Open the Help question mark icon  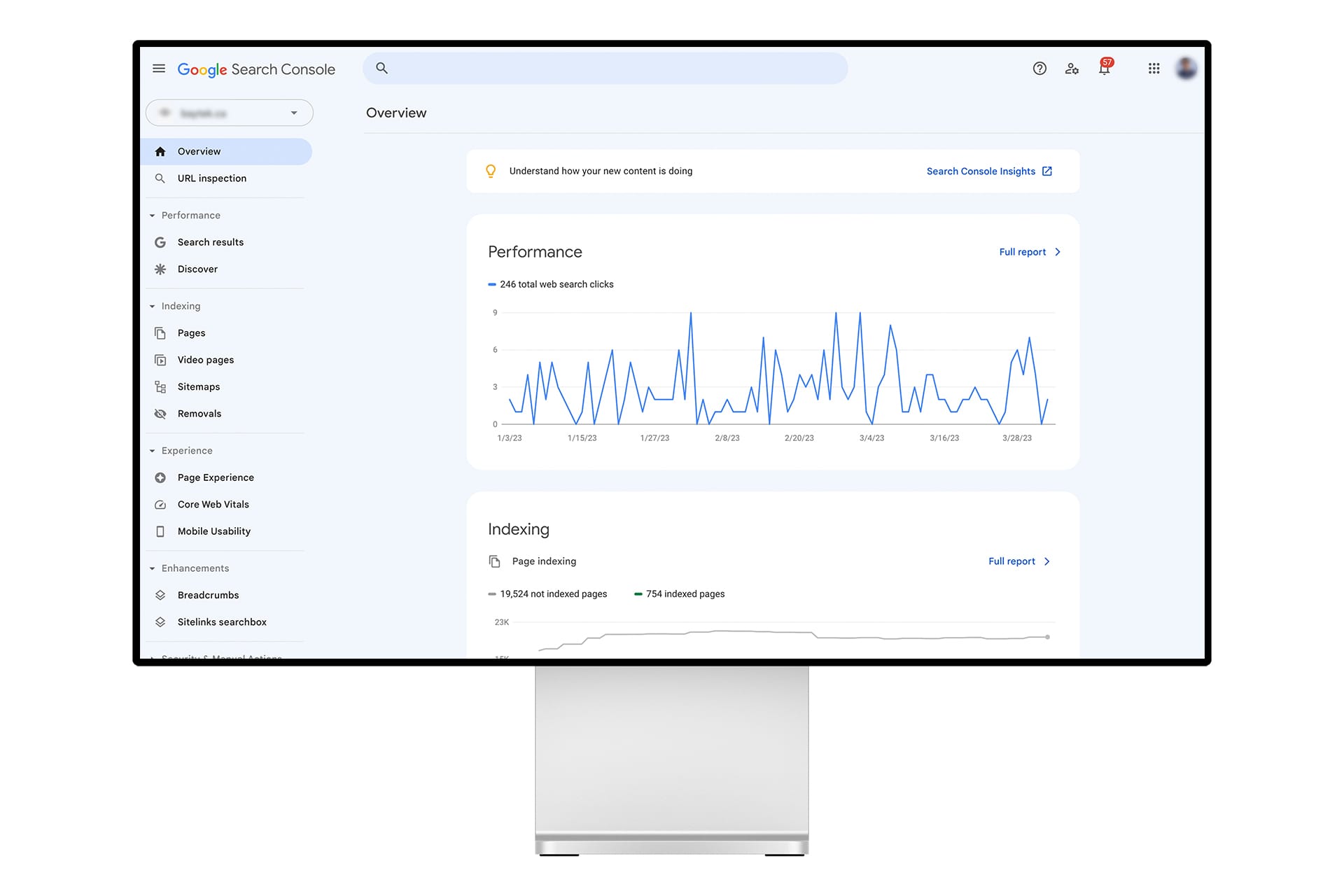pyautogui.click(x=1039, y=69)
